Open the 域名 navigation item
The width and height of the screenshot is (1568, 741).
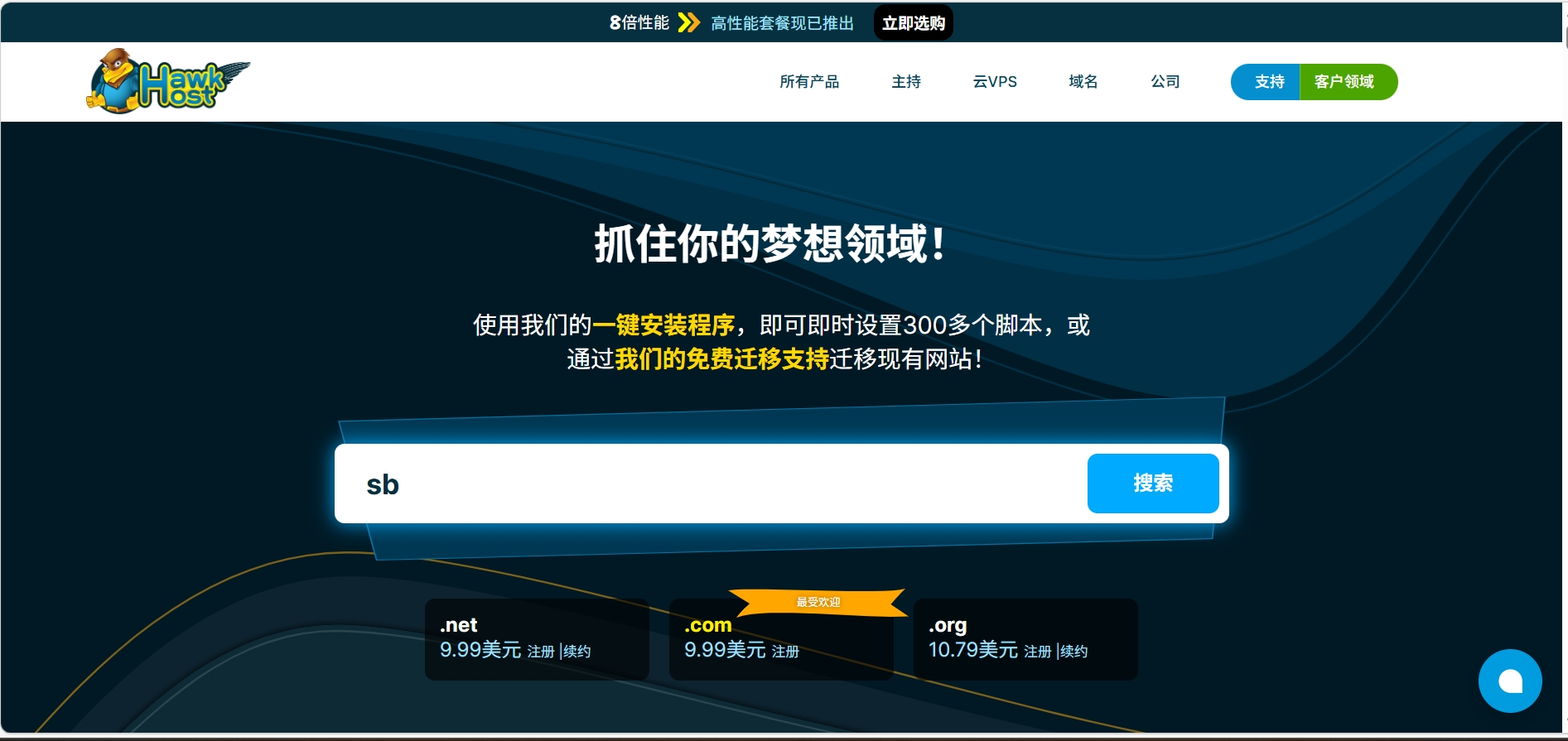point(1083,82)
